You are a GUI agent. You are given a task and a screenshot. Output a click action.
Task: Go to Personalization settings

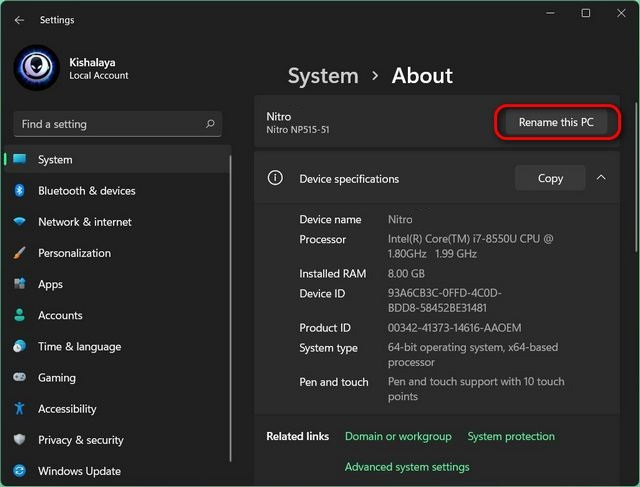(118, 253)
